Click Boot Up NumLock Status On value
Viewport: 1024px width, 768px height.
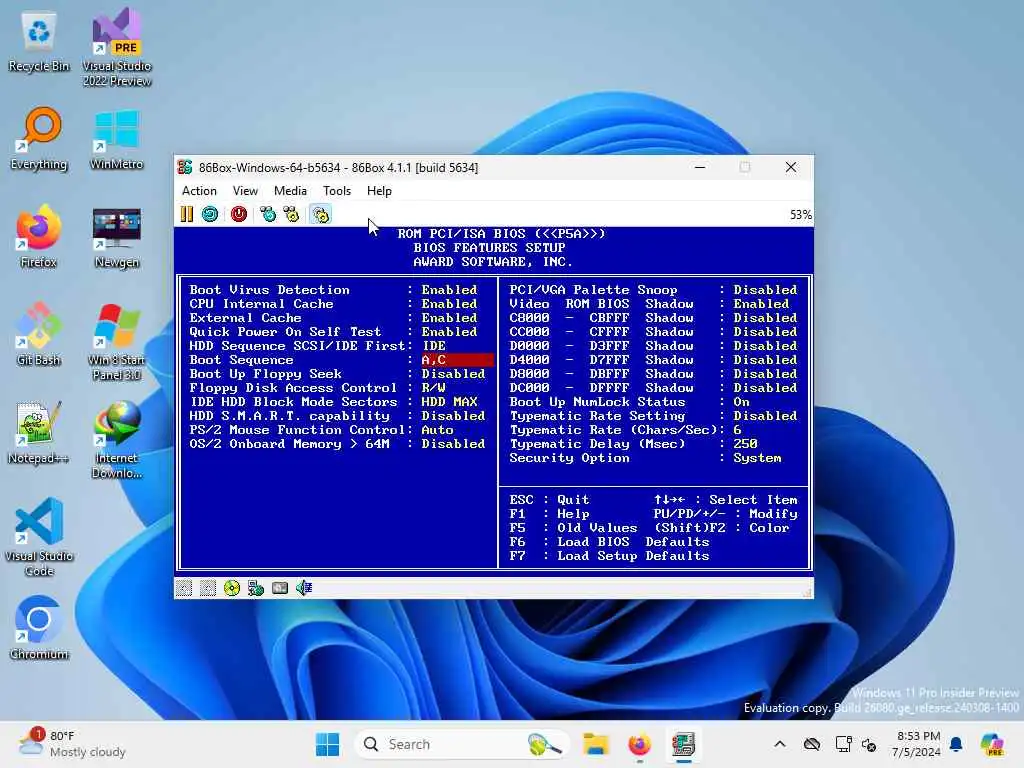741,402
